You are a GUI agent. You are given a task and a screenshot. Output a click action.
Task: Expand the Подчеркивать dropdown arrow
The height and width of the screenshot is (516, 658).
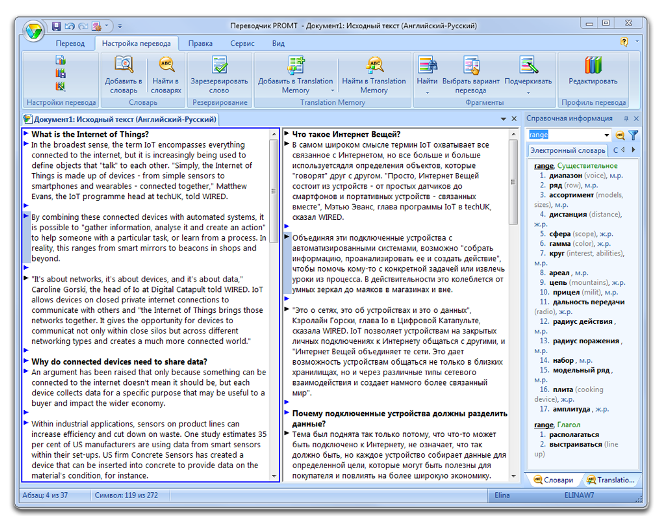pyautogui.click(x=528, y=92)
